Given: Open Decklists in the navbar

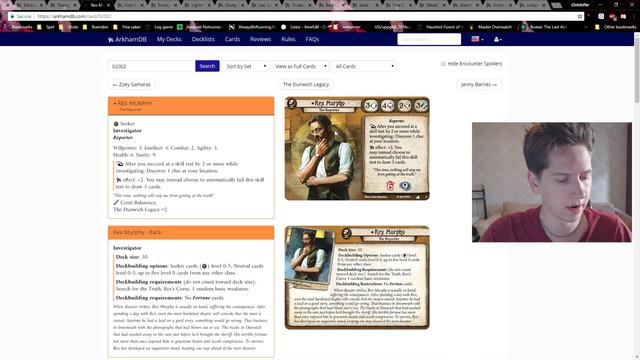Looking at the screenshot, I should coord(203,39).
